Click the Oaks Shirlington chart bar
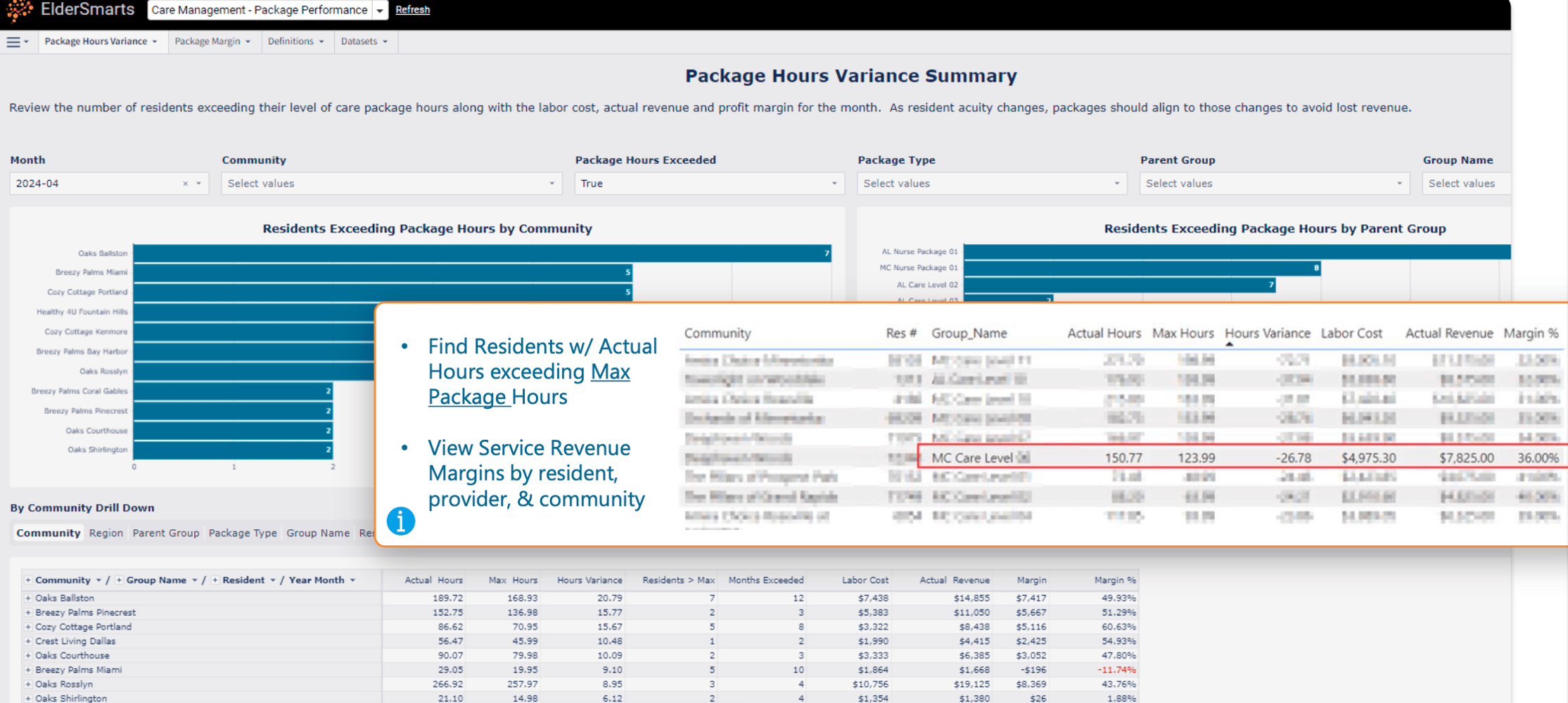Image resolution: width=1568 pixels, height=703 pixels. pos(233,450)
